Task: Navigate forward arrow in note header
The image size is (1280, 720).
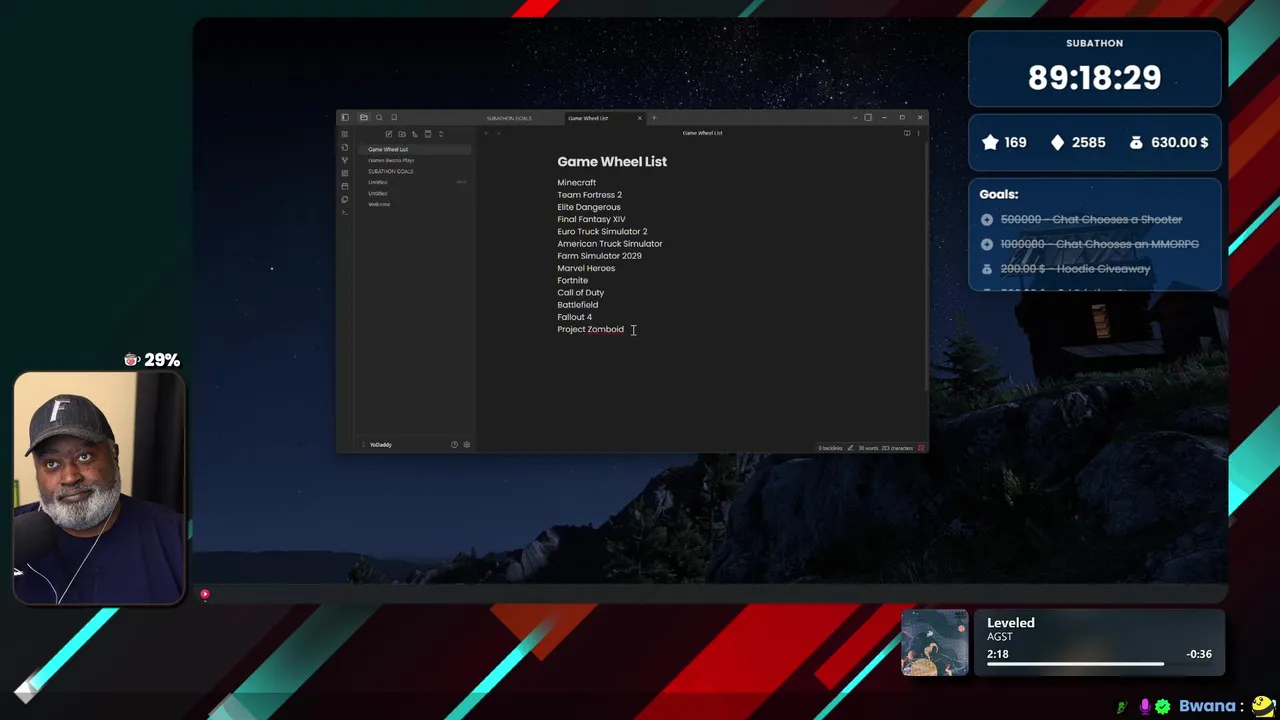Action: [499, 133]
